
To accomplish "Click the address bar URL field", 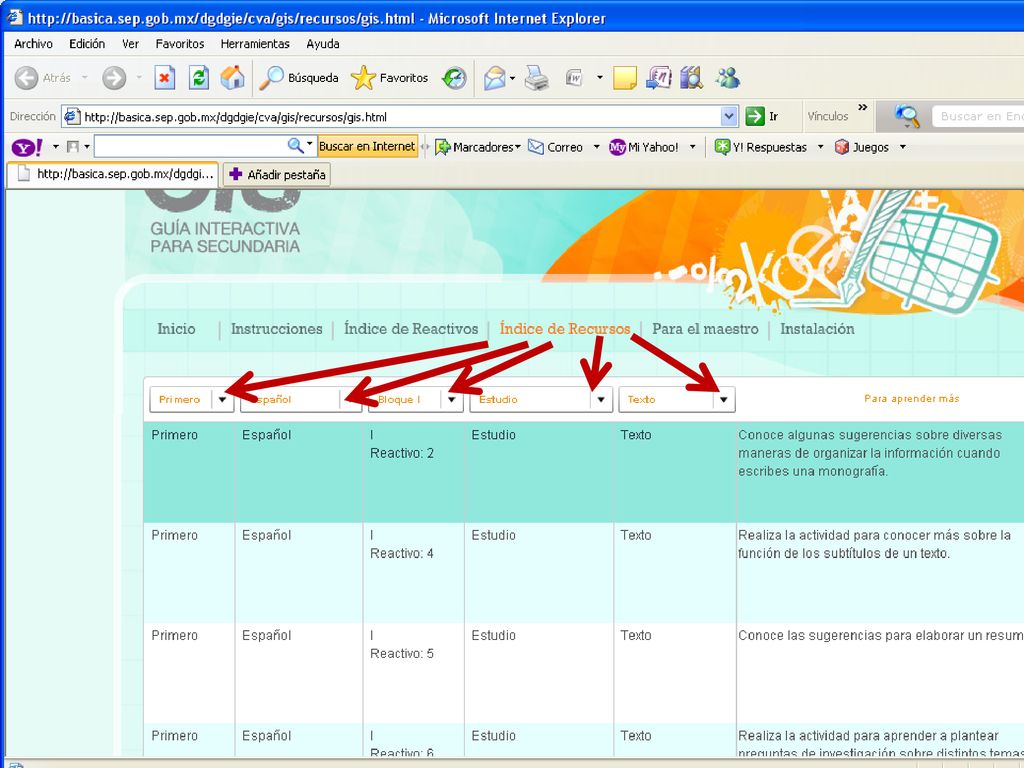I will [x=400, y=117].
